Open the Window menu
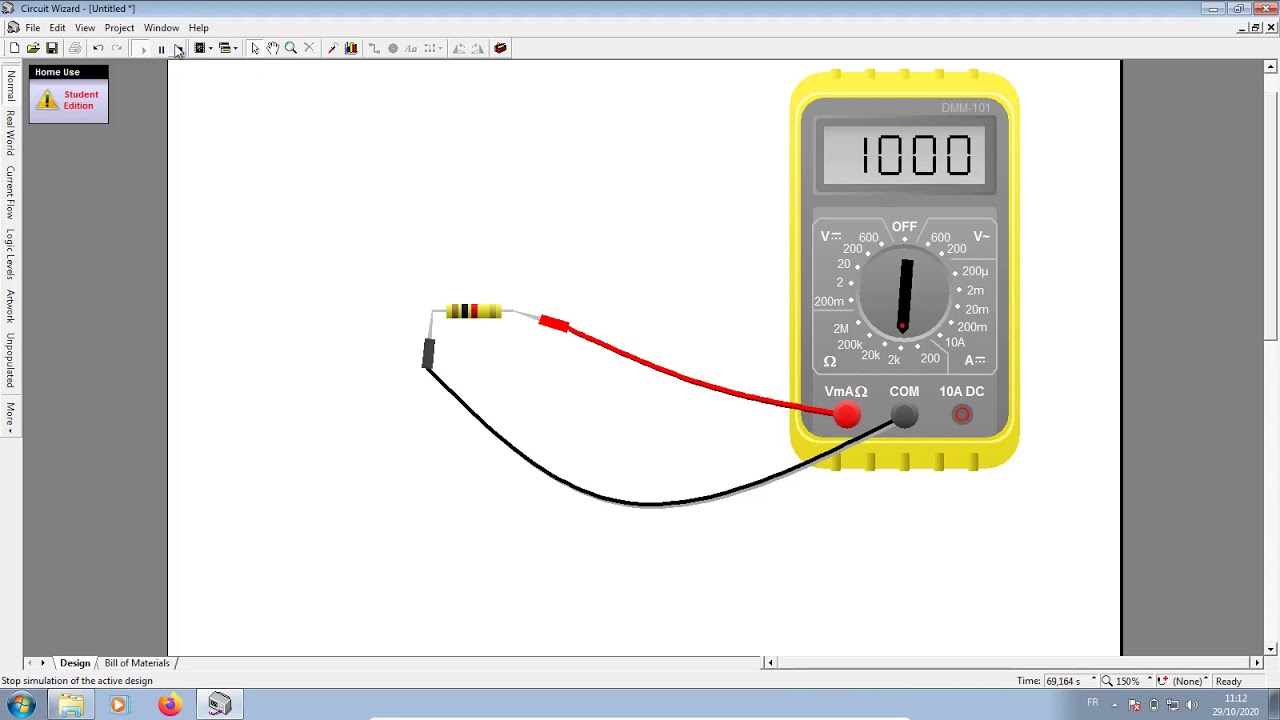The width and height of the screenshot is (1280, 720). (161, 28)
